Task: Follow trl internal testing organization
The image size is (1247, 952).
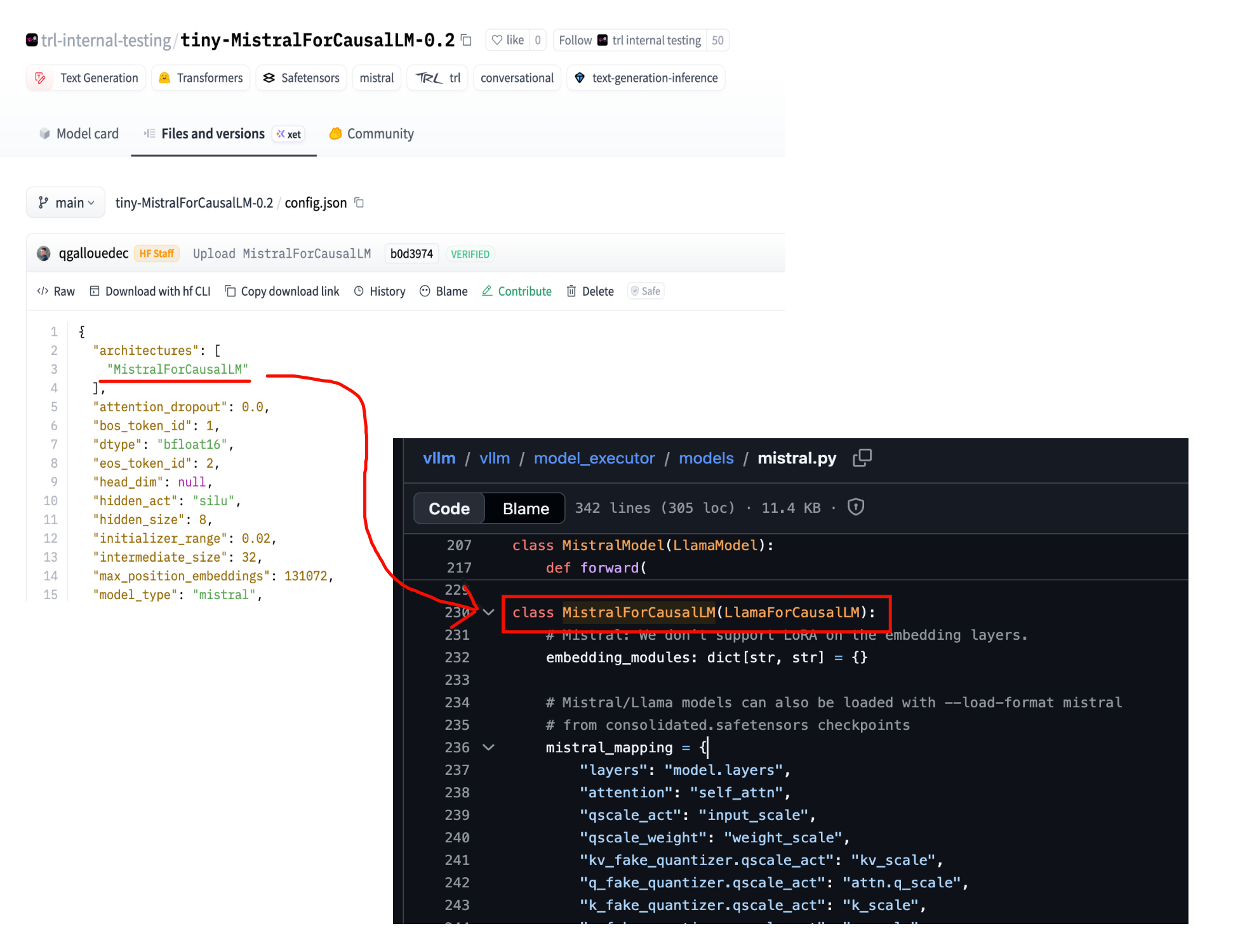Action: (x=629, y=40)
